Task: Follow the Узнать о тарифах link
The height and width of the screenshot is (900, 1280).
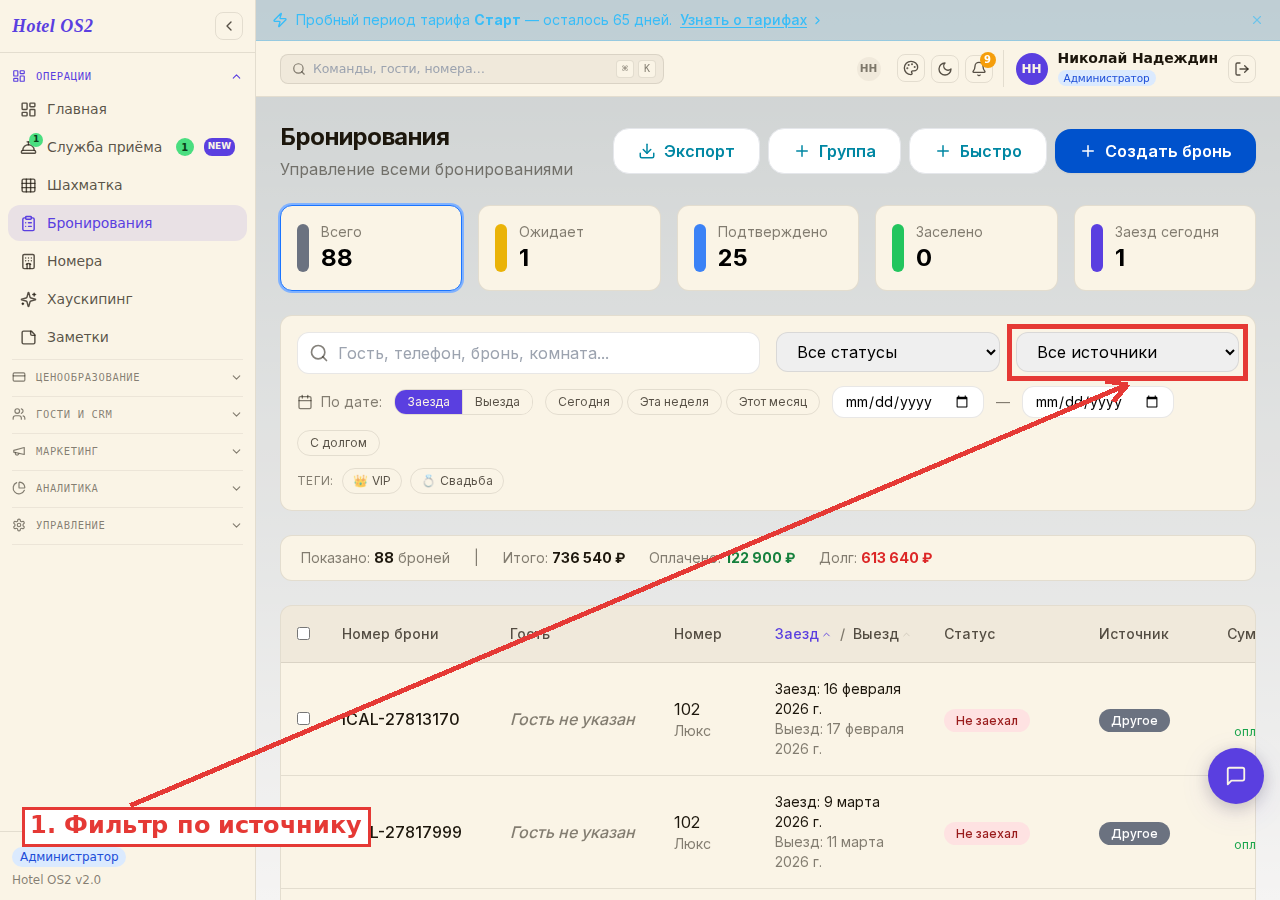Action: [x=743, y=20]
